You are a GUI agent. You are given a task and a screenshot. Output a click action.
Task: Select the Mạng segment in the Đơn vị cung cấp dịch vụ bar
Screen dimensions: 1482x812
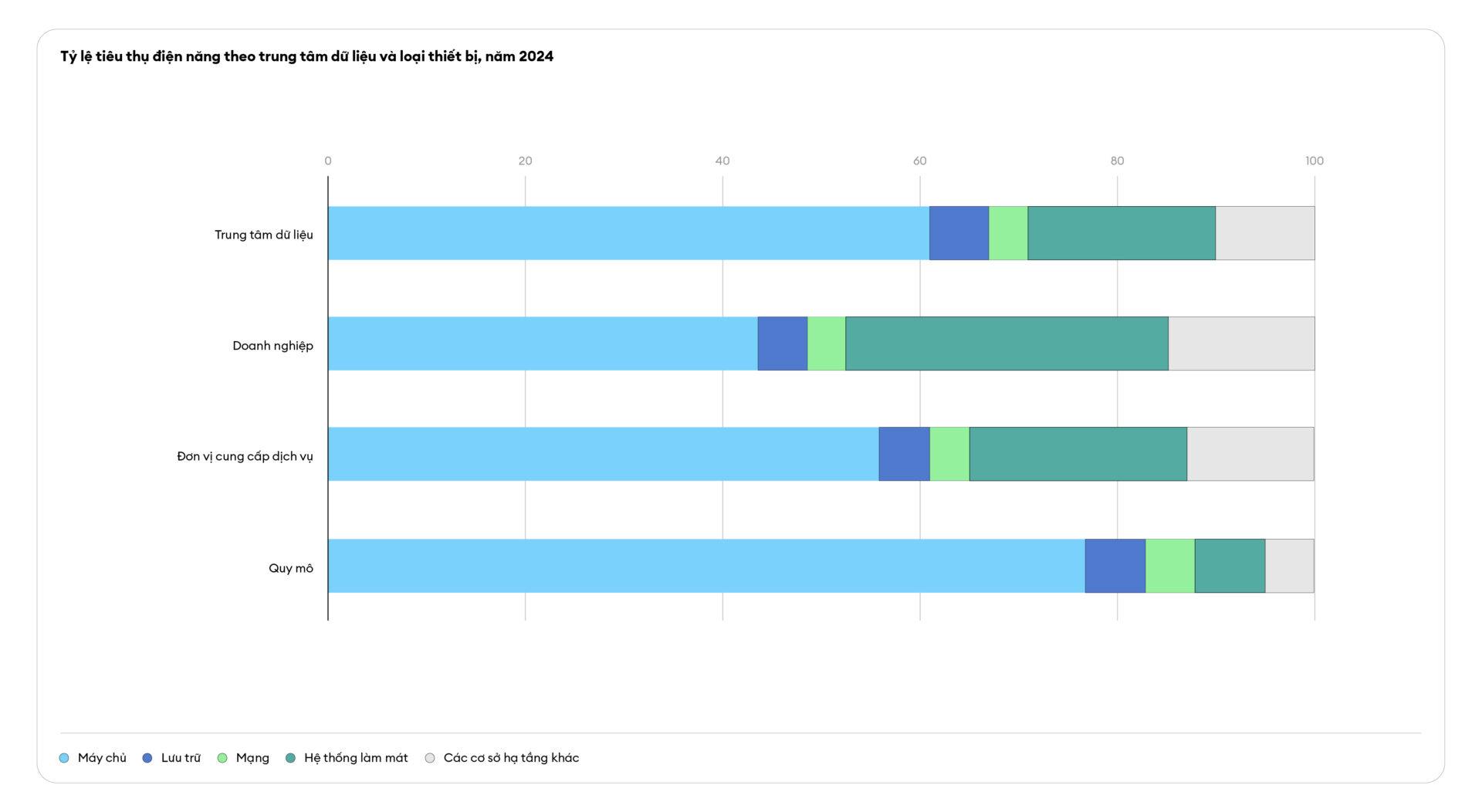point(949,454)
